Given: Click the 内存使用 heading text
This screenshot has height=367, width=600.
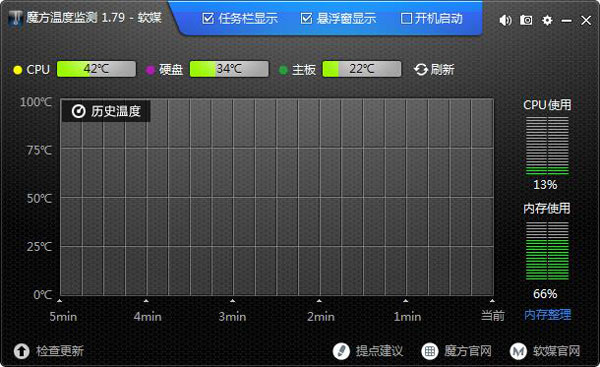Looking at the screenshot, I should click(547, 209).
